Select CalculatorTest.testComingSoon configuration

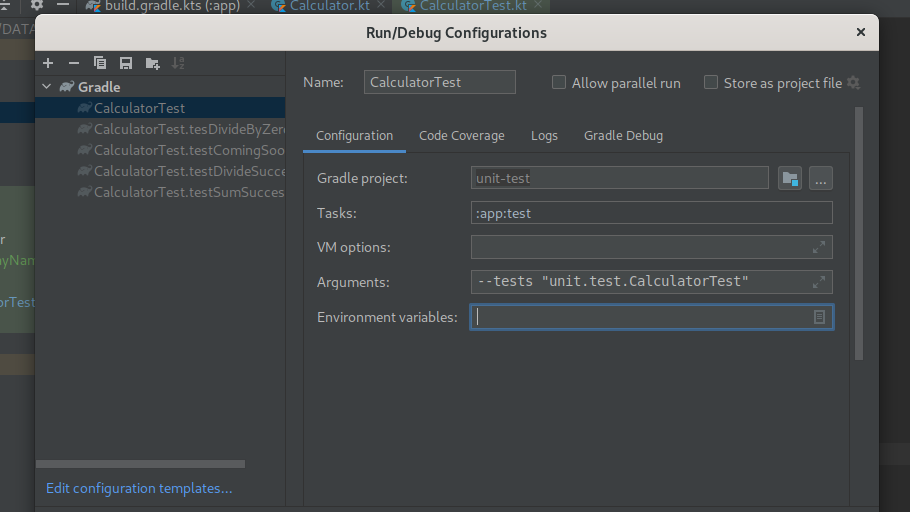[x=160, y=150]
